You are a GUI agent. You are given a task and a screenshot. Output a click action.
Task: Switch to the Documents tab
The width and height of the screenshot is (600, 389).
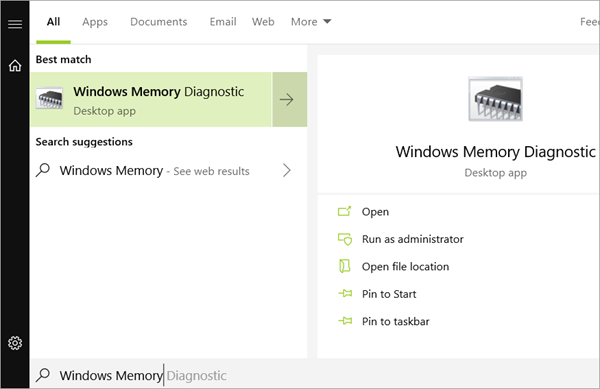pos(158,22)
